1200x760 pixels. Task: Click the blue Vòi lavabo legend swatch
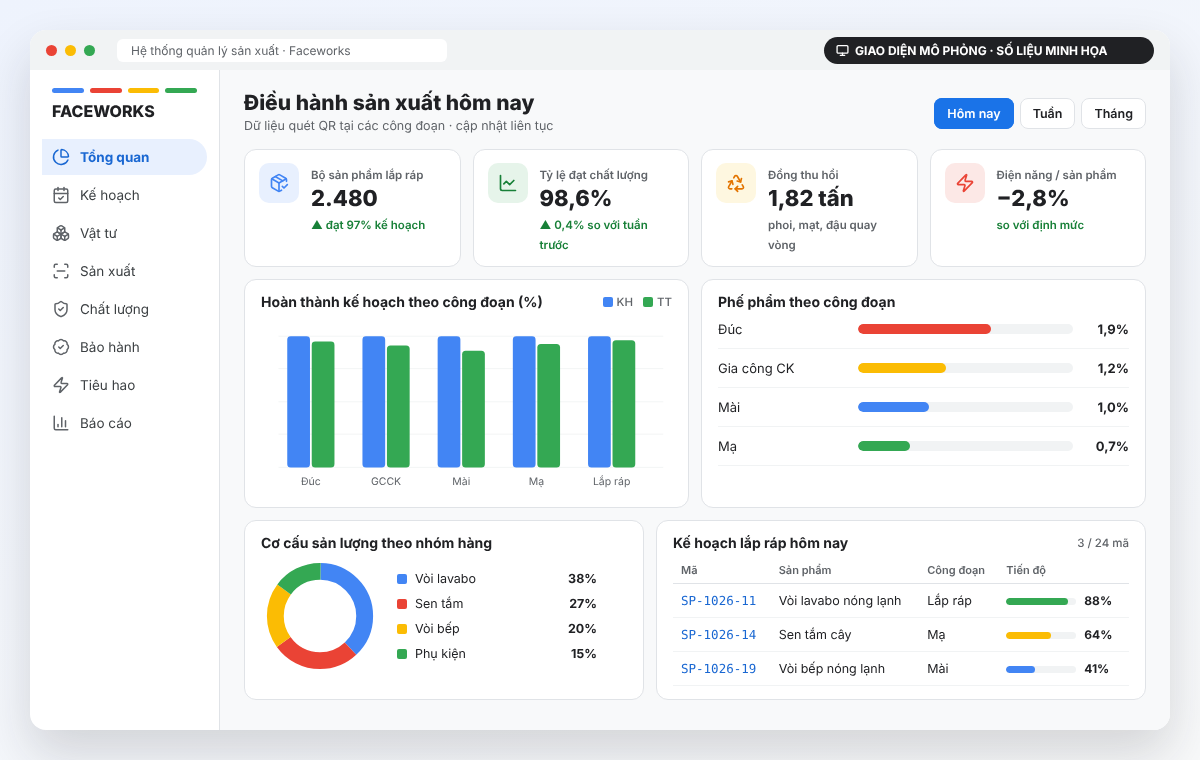point(402,579)
